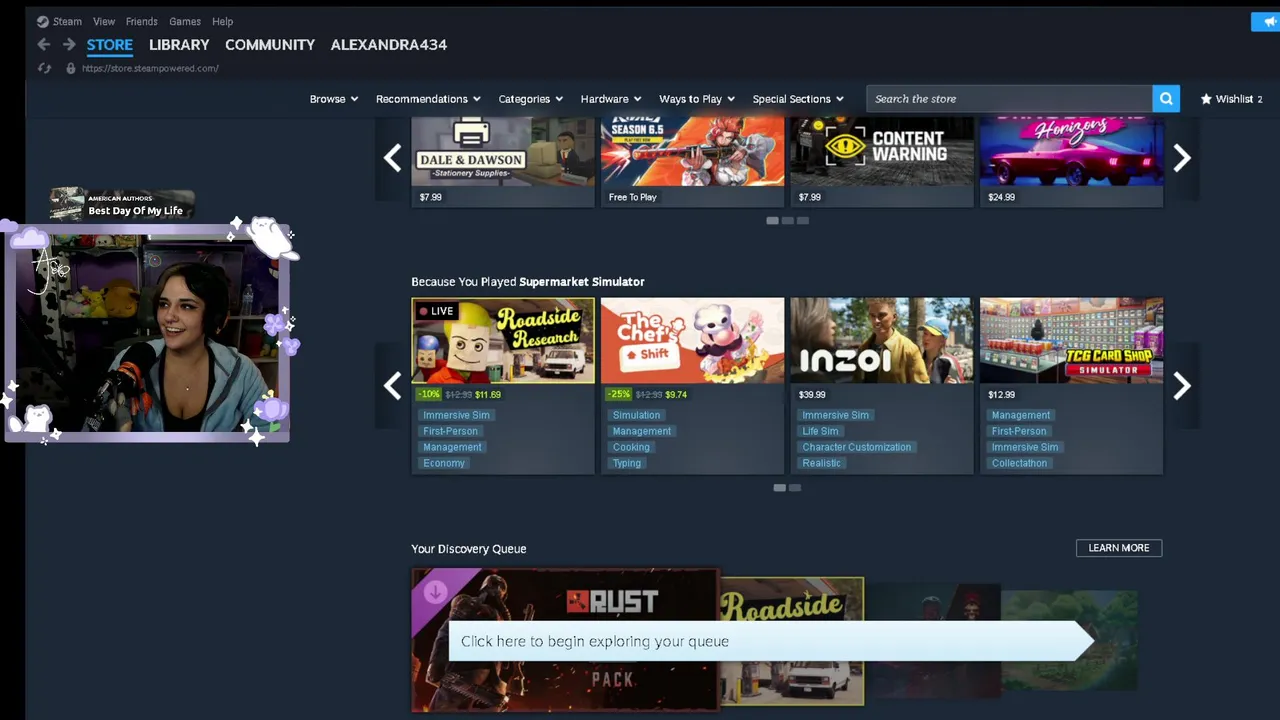Click the -25% discount badge on Chef's Shift
This screenshot has height=720, width=1280.
click(x=617, y=394)
